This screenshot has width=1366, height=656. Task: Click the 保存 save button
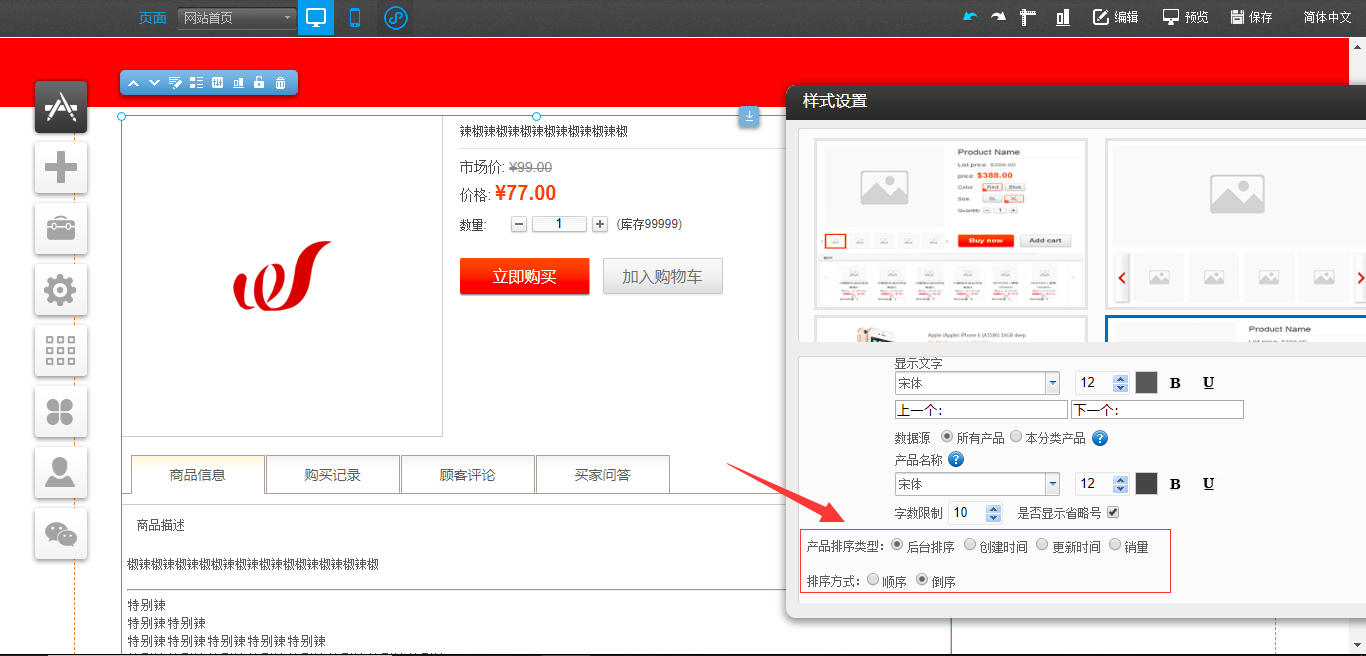(x=1251, y=17)
